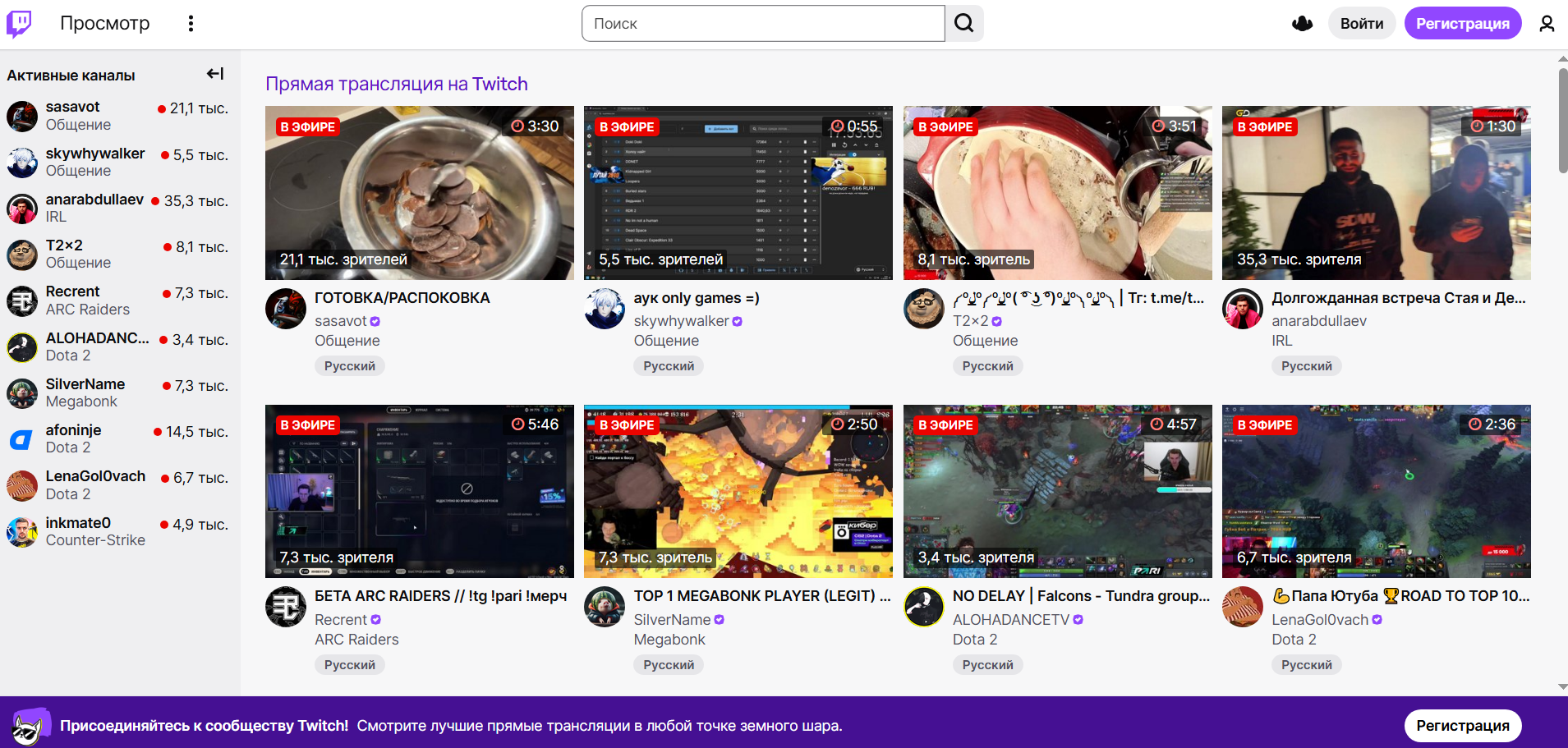The width and height of the screenshot is (1568, 748).
Task: Open T2×2 avatar in sidebar
Action: [22, 255]
